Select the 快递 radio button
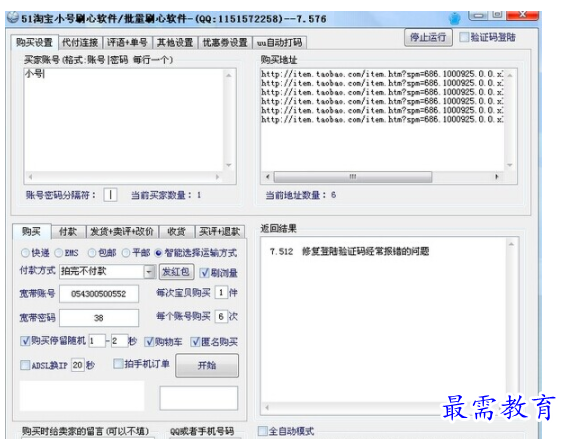This screenshot has width=564, height=439. point(25,253)
